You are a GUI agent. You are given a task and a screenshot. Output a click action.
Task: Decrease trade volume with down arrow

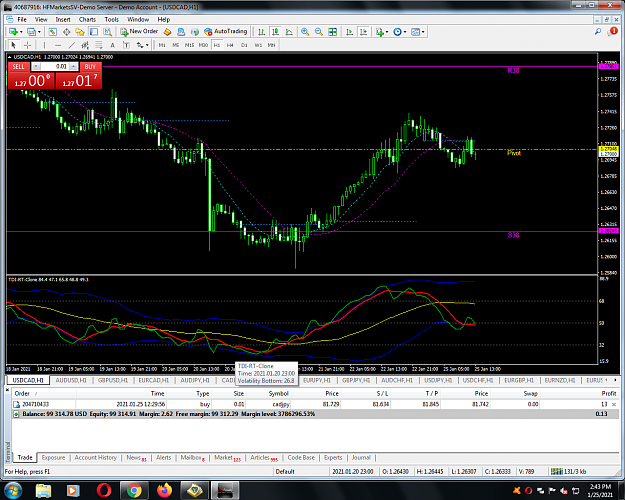click(x=36, y=67)
